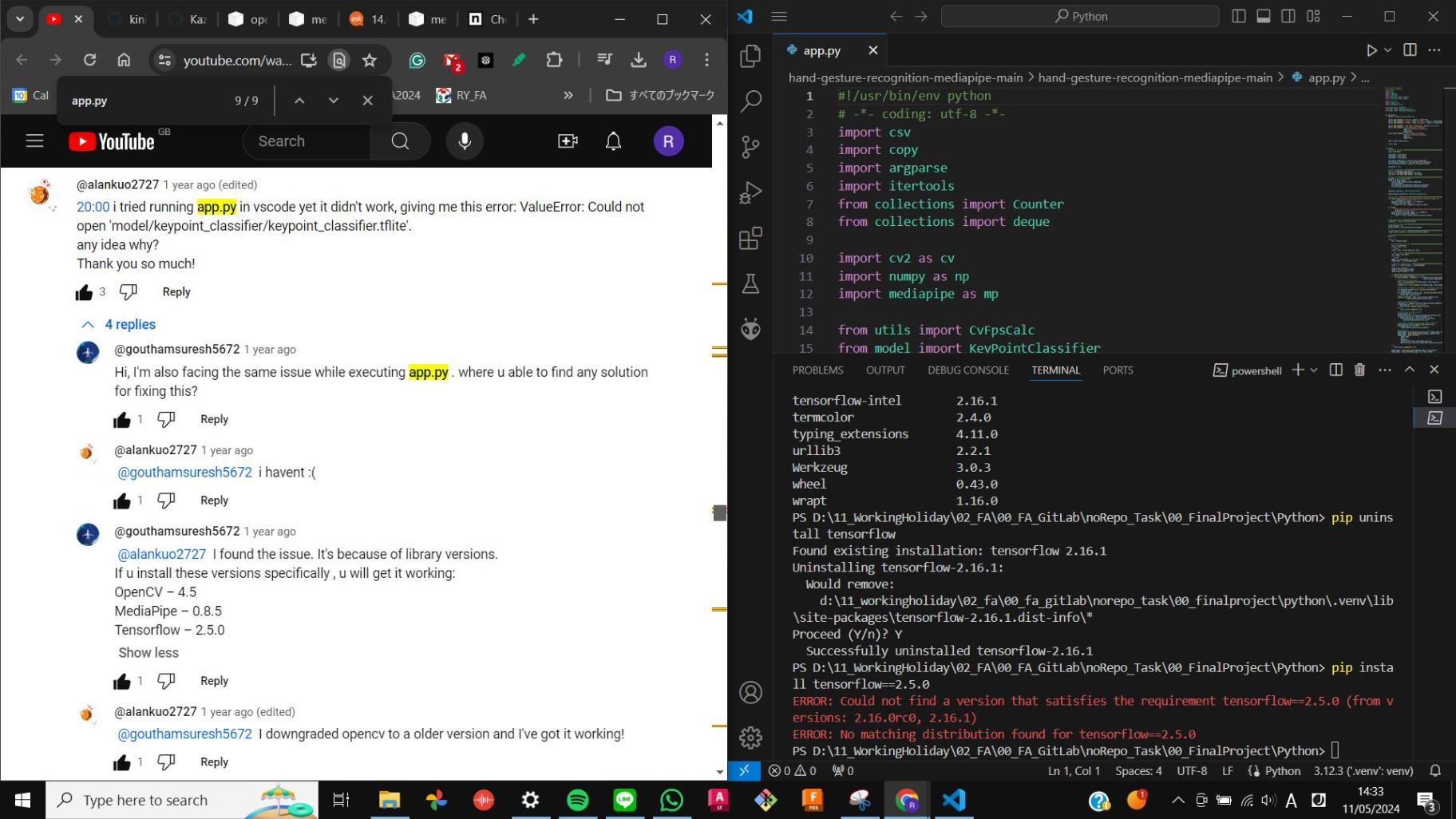Open Run and Debug view
Image resolution: width=1456 pixels, height=819 pixels.
pos(750,192)
